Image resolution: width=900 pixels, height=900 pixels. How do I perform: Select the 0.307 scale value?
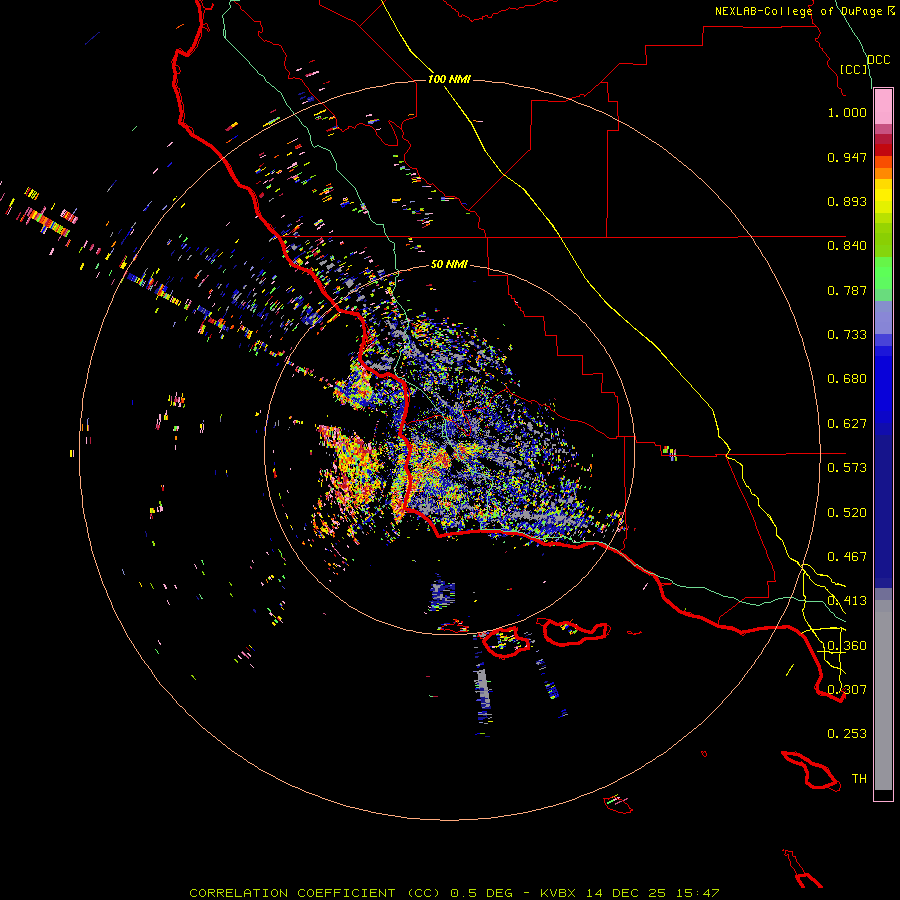pyautogui.click(x=847, y=690)
